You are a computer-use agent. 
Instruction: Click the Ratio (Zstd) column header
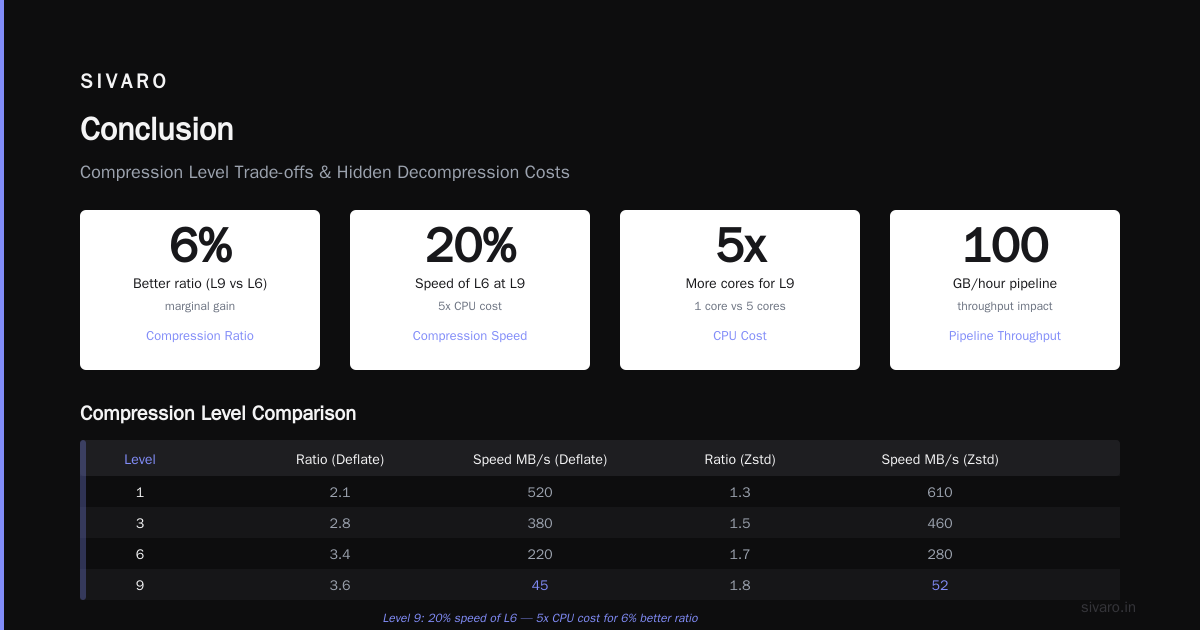(x=740, y=460)
